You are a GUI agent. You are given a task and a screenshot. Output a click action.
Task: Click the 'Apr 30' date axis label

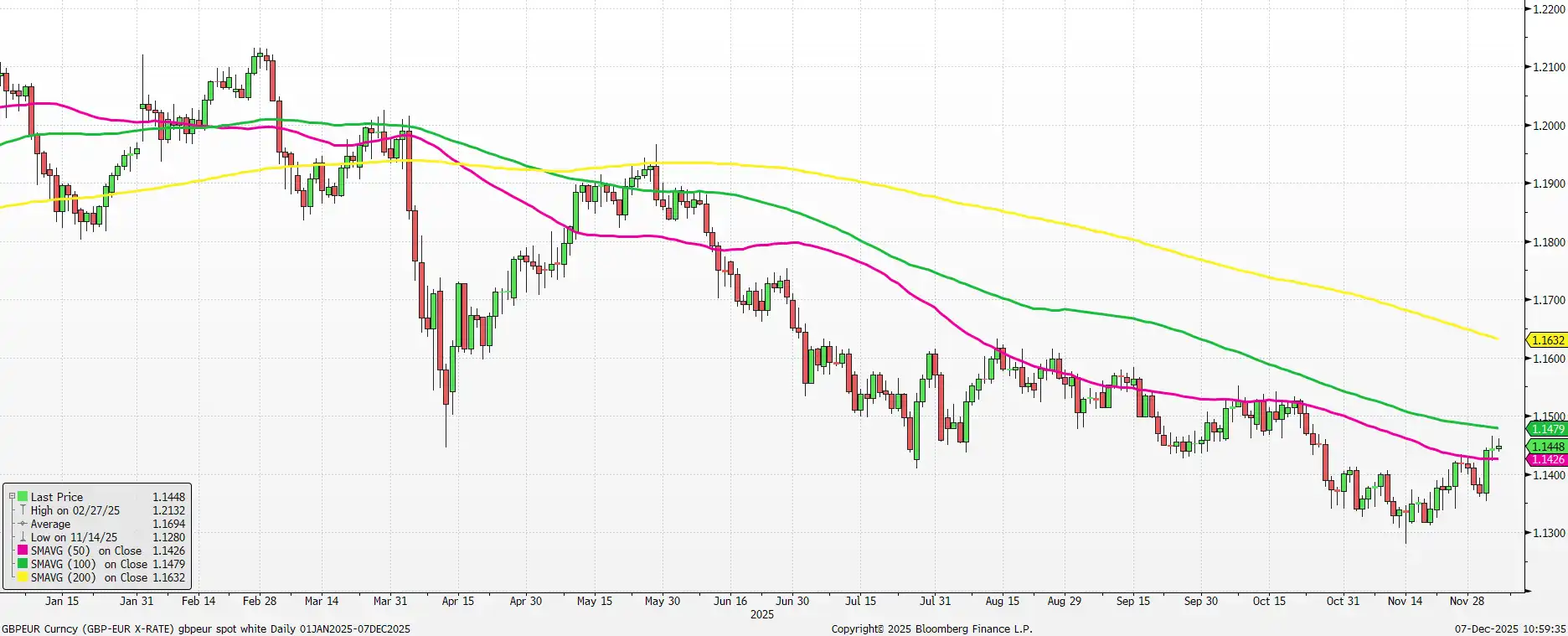526,601
